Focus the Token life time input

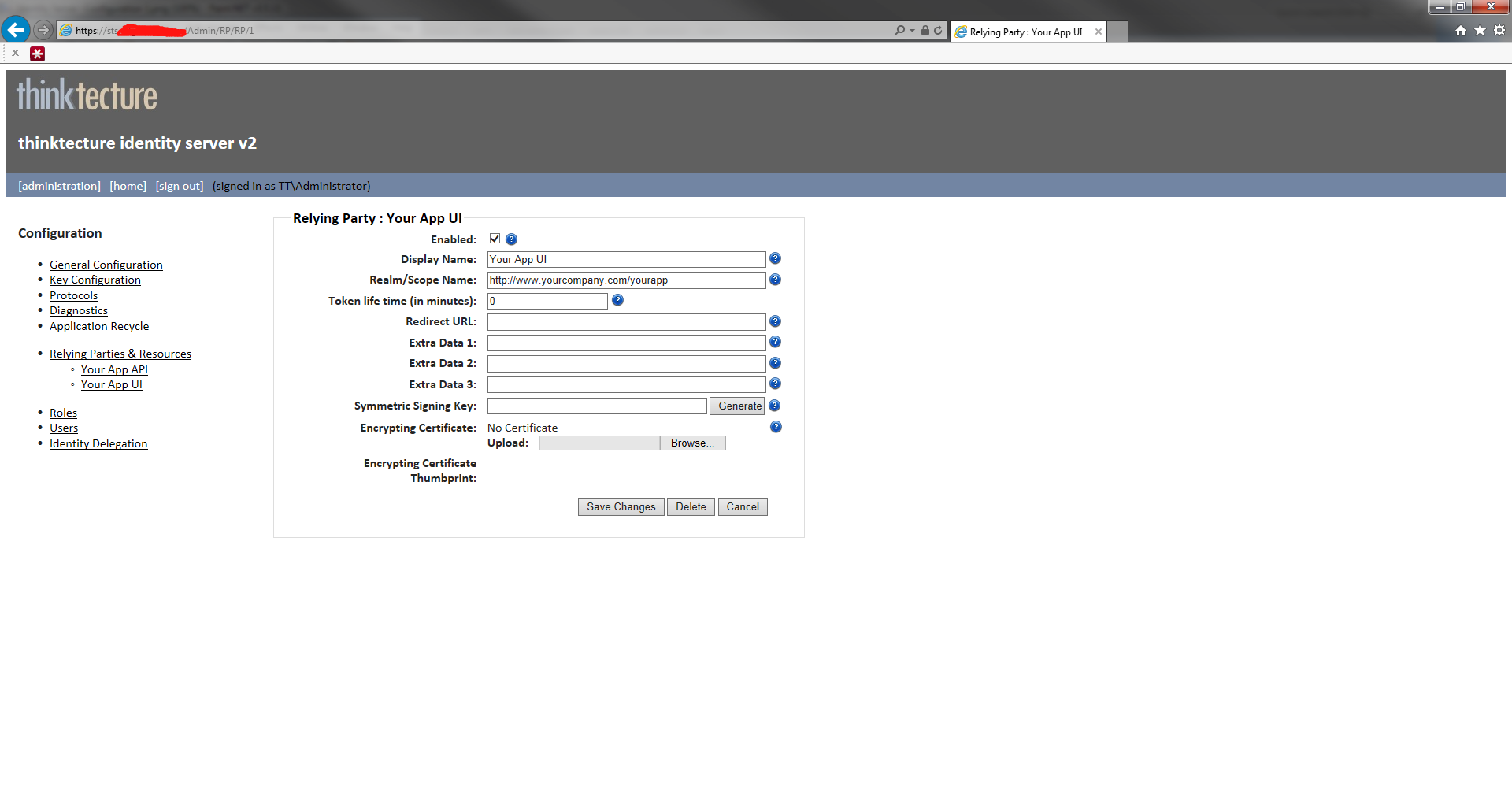tap(547, 301)
